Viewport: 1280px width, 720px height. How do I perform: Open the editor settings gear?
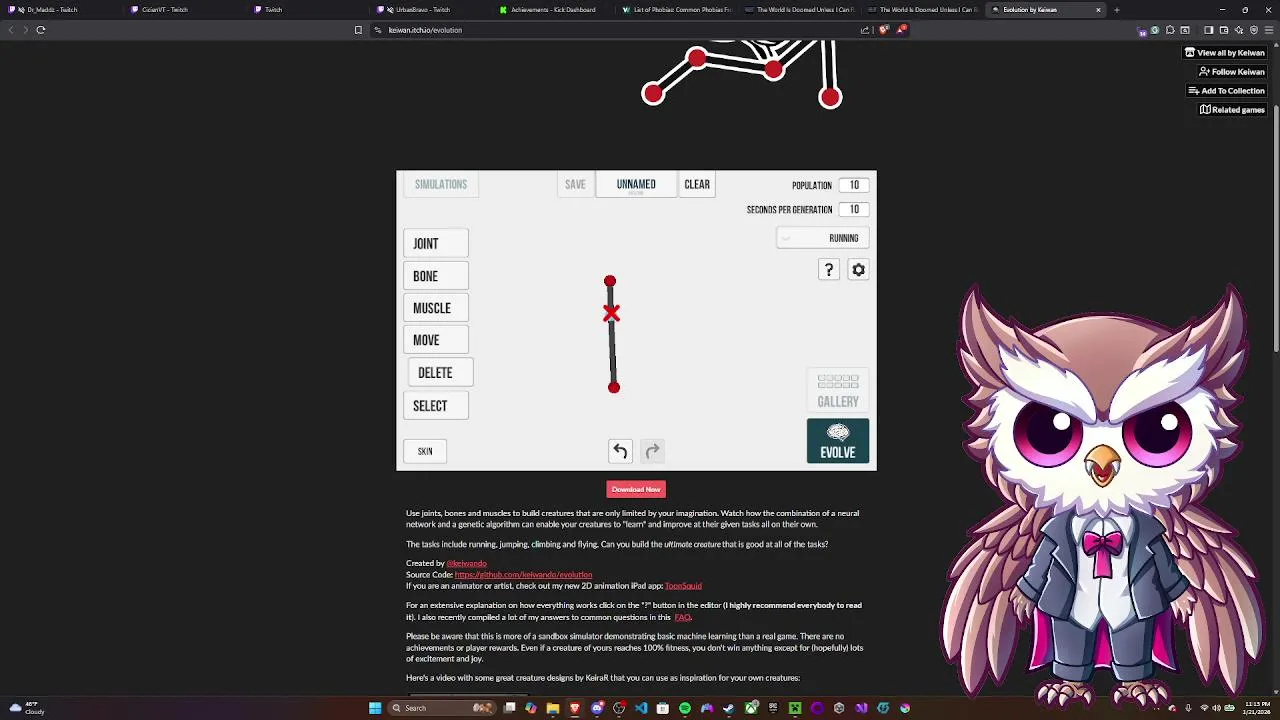click(x=858, y=270)
